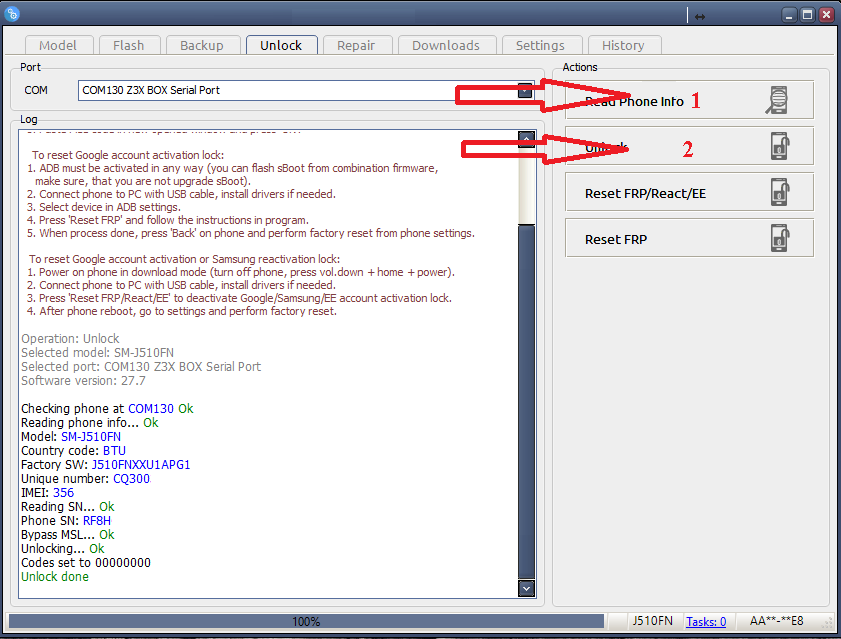
Task: Click the 'Unique number: CQ300' log line
Action: (x=86, y=479)
